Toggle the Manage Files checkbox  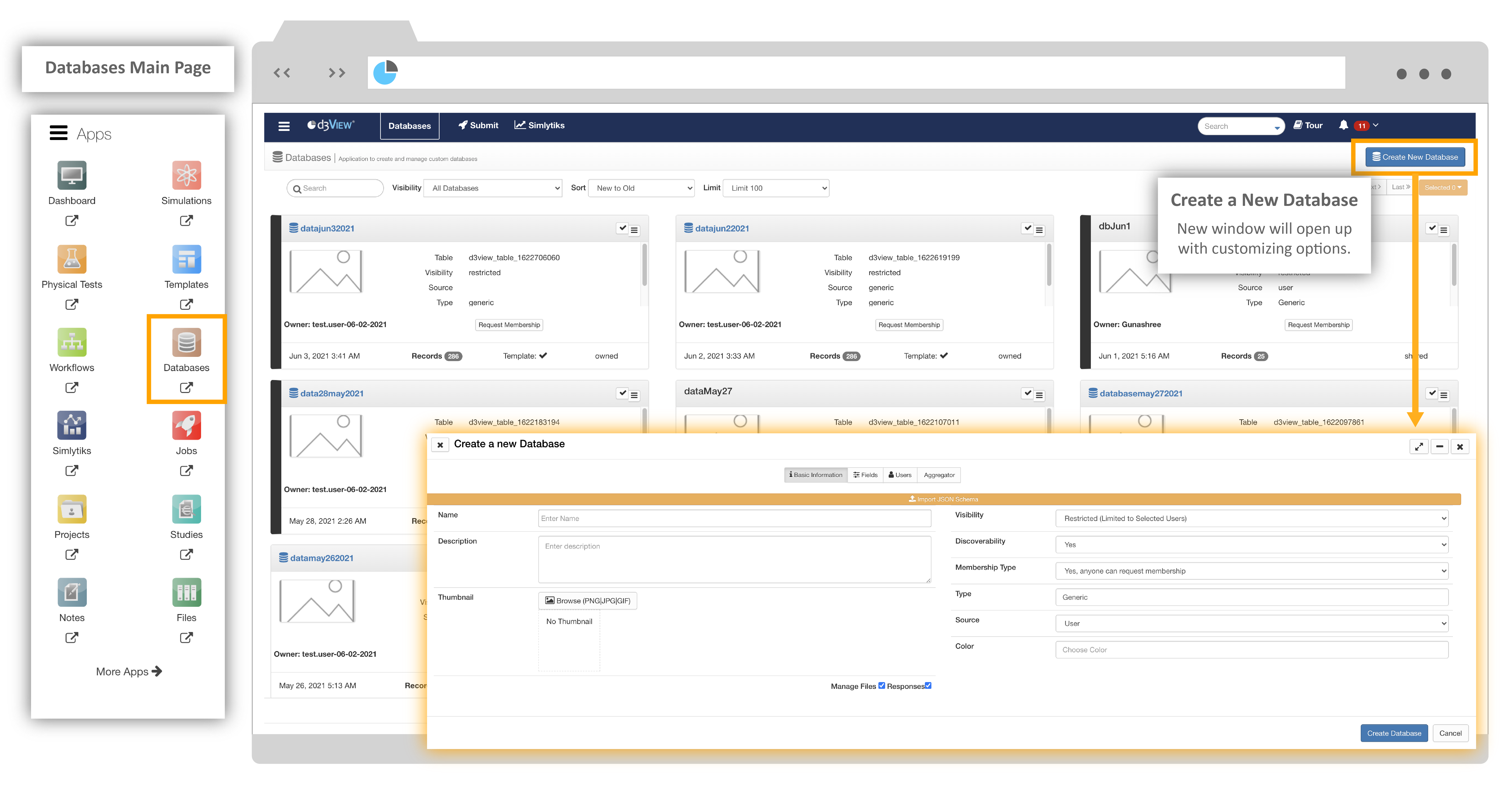882,685
